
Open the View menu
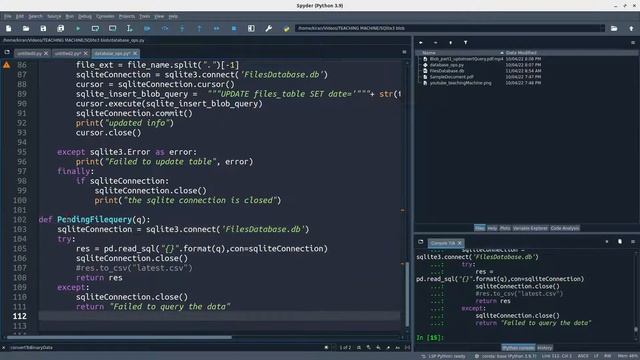(x=159, y=16)
